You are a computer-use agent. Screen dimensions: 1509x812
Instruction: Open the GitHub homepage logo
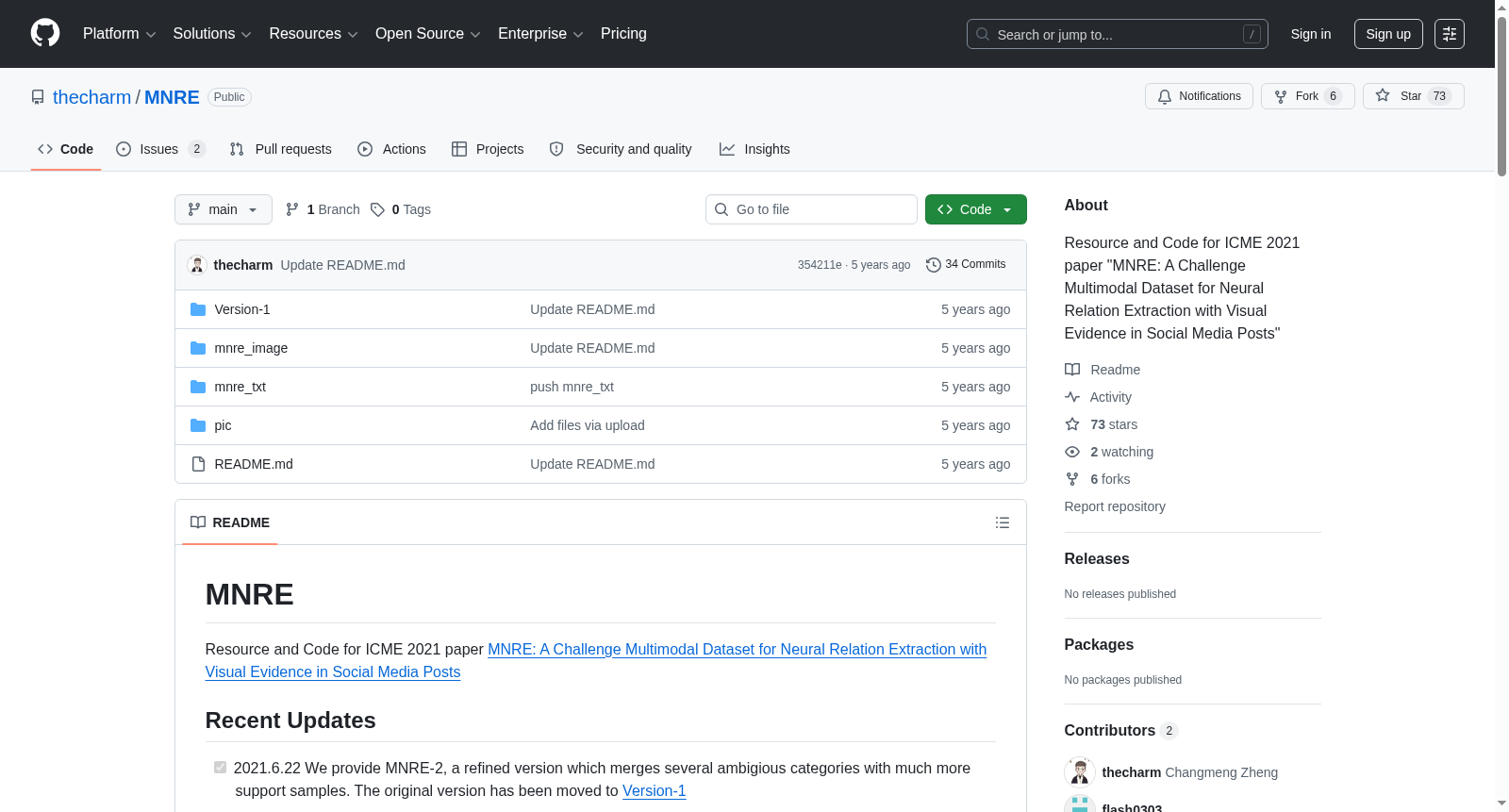(x=45, y=34)
